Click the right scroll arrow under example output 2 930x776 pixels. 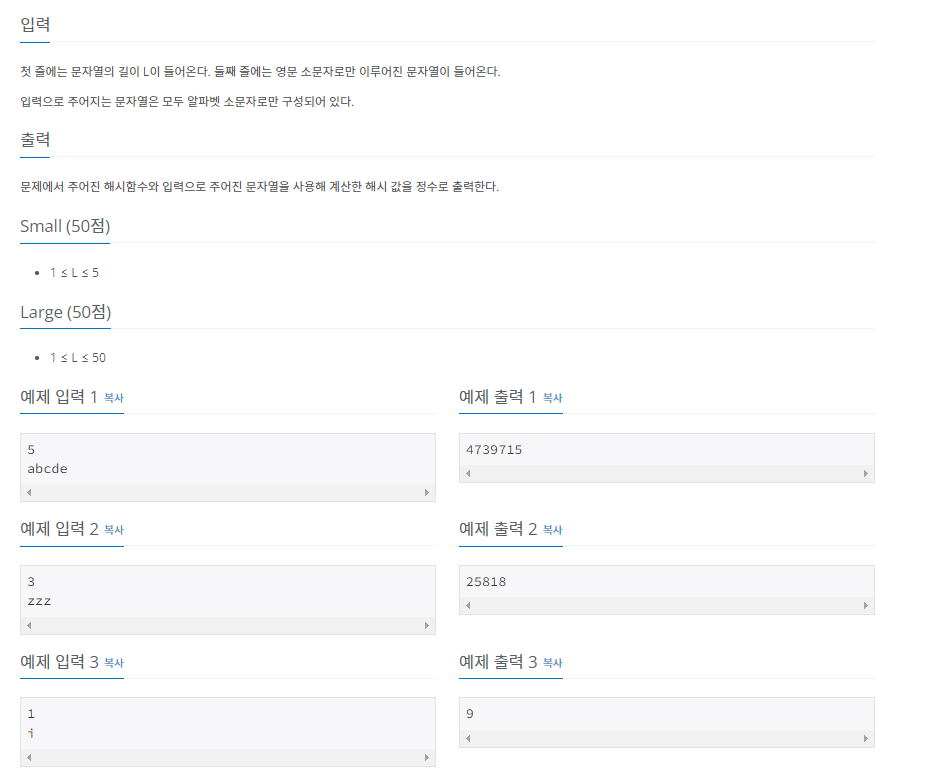866,604
